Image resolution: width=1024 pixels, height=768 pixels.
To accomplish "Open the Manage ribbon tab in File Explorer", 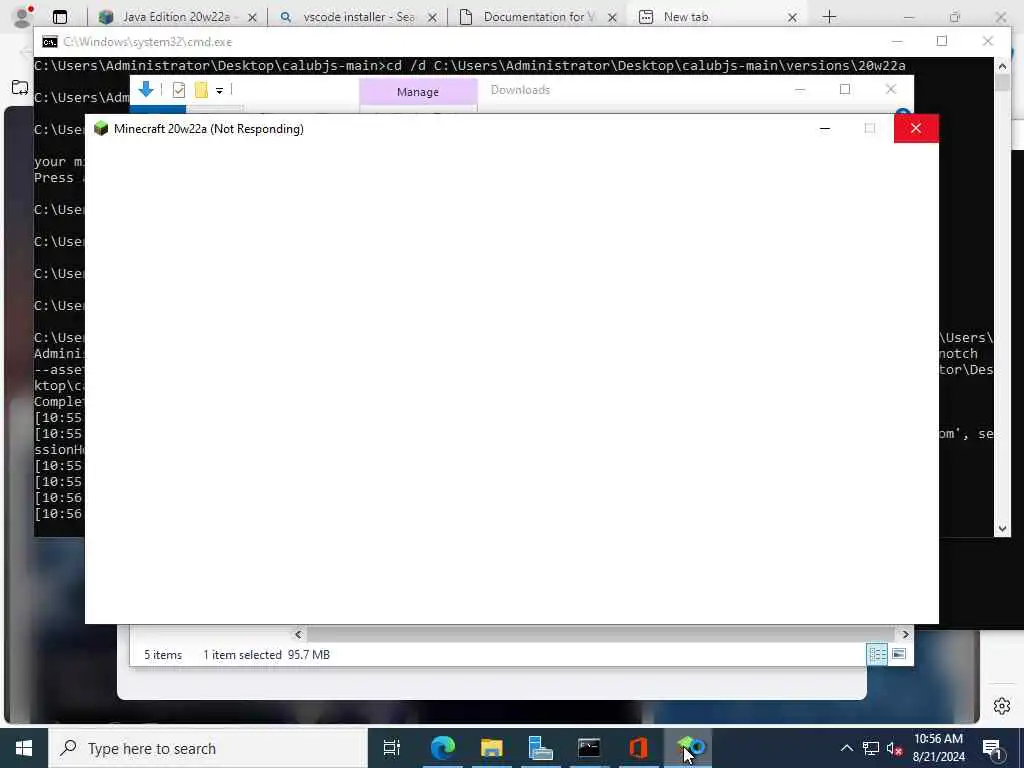I will 418,92.
